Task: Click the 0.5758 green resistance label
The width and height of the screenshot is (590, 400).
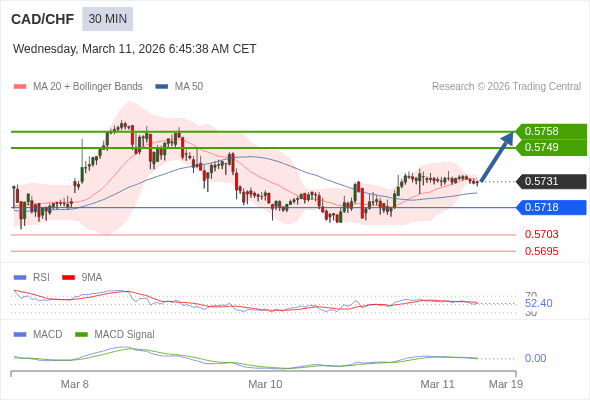Action: tap(551, 131)
